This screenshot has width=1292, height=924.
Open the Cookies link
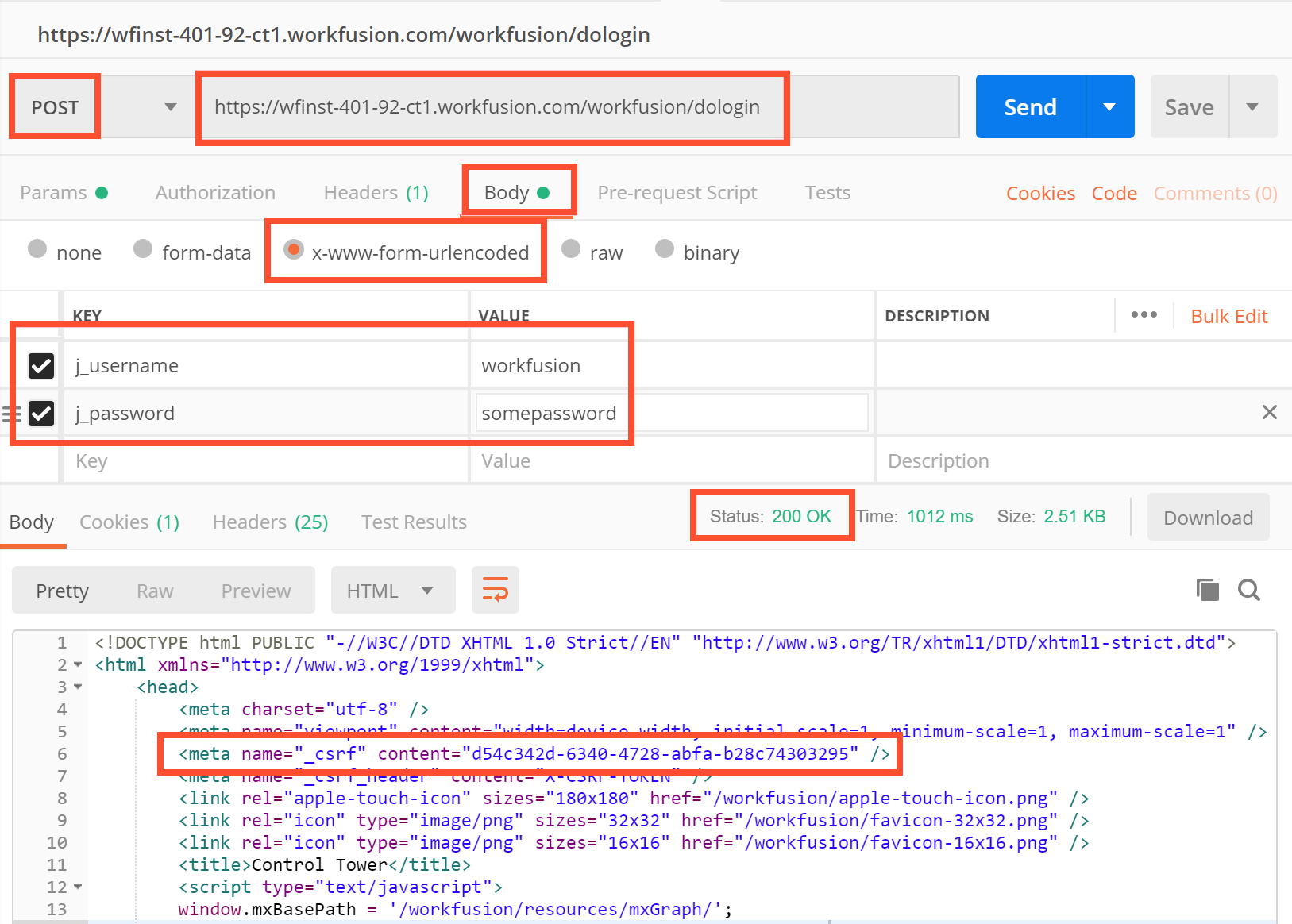(x=1040, y=194)
